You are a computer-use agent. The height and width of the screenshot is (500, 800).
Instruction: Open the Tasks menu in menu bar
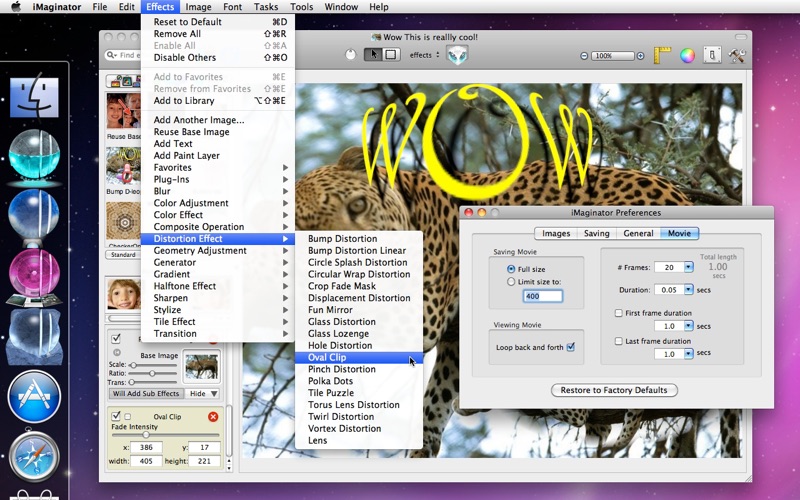tap(266, 7)
